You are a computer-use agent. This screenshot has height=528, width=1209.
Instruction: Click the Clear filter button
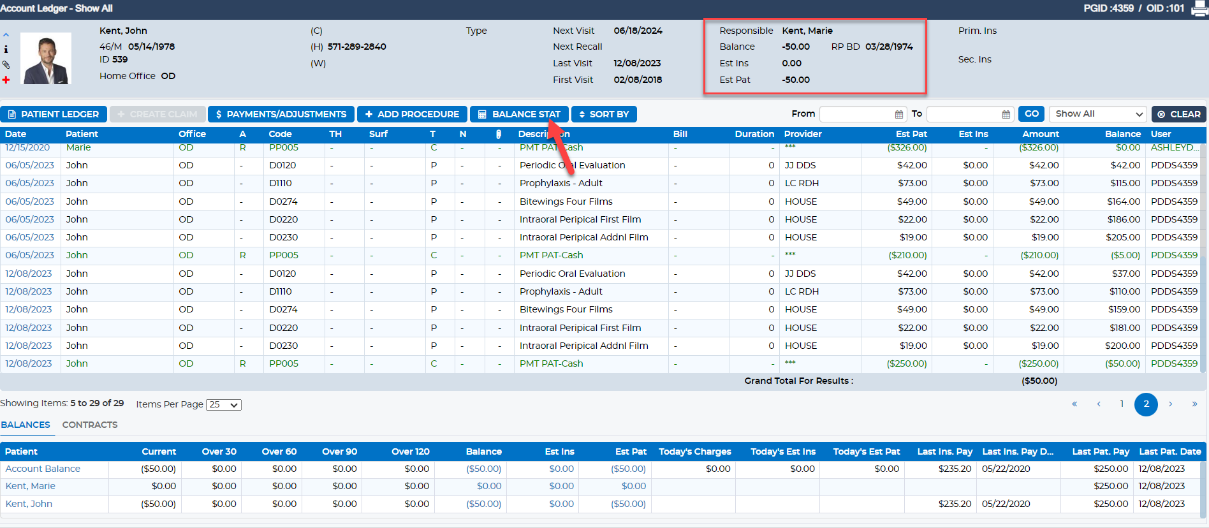pos(1179,114)
